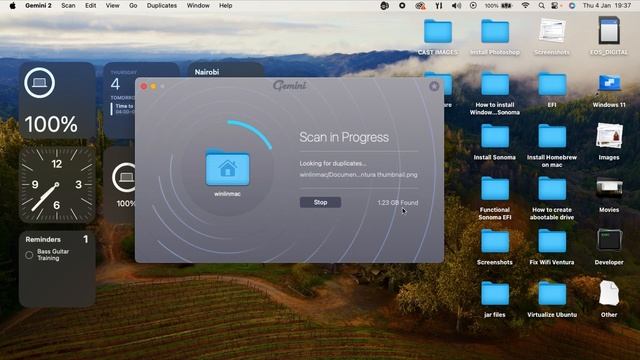This screenshot has width=640, height=360.
Task: Click the round badge icon in Gemini's top-right corner
Action: pos(434,86)
